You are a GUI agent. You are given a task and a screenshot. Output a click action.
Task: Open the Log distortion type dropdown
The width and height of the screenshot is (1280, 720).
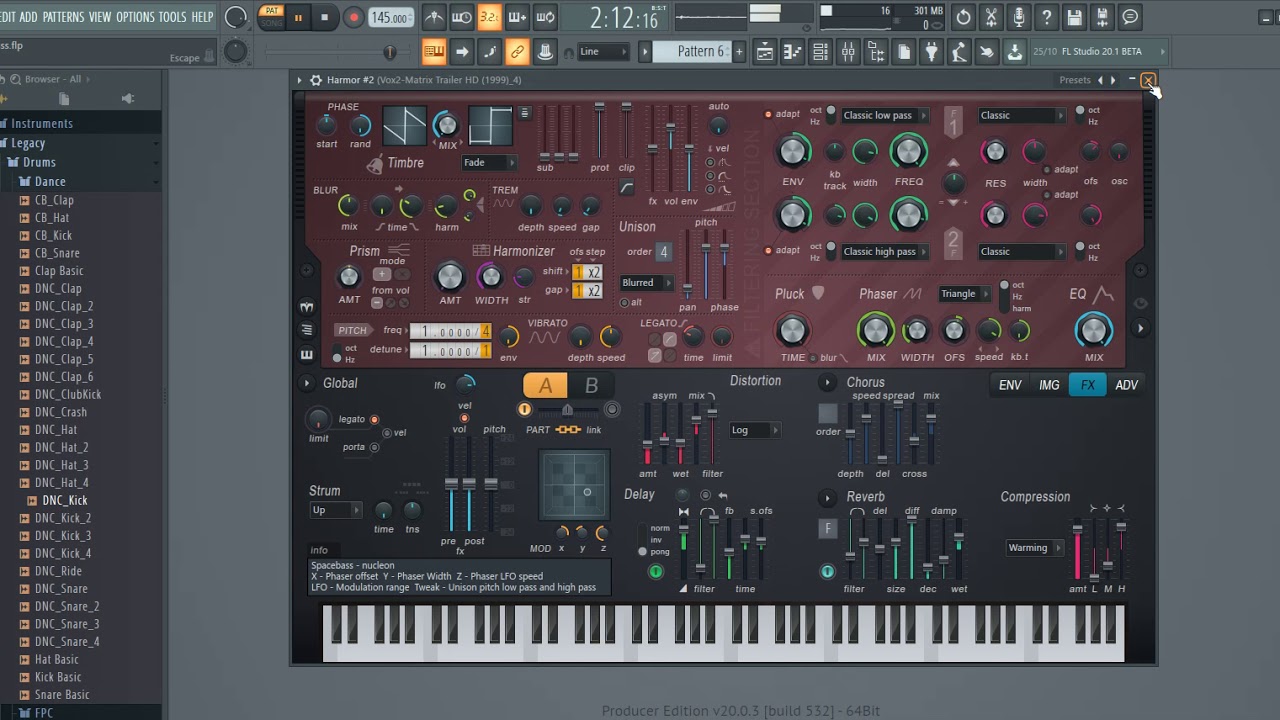(755, 430)
